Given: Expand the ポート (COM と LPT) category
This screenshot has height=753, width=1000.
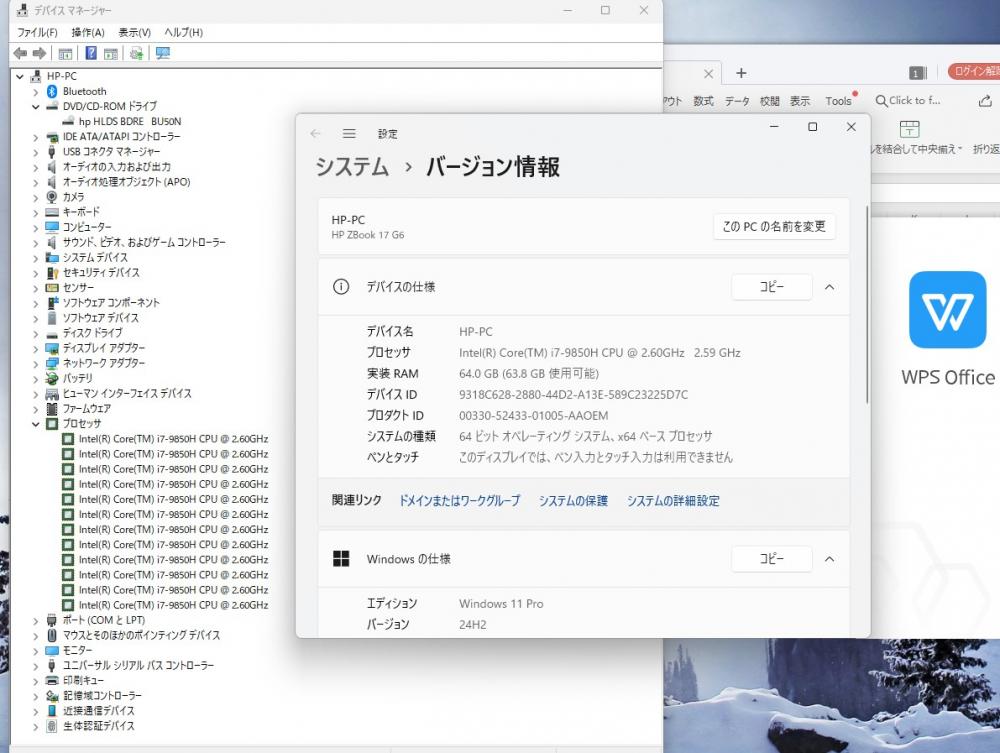Looking at the screenshot, I should [36, 620].
